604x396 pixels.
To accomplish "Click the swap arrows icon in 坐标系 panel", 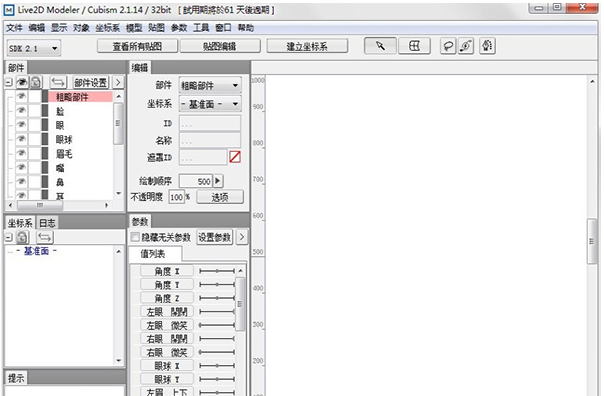I will pyautogui.click(x=45, y=237).
